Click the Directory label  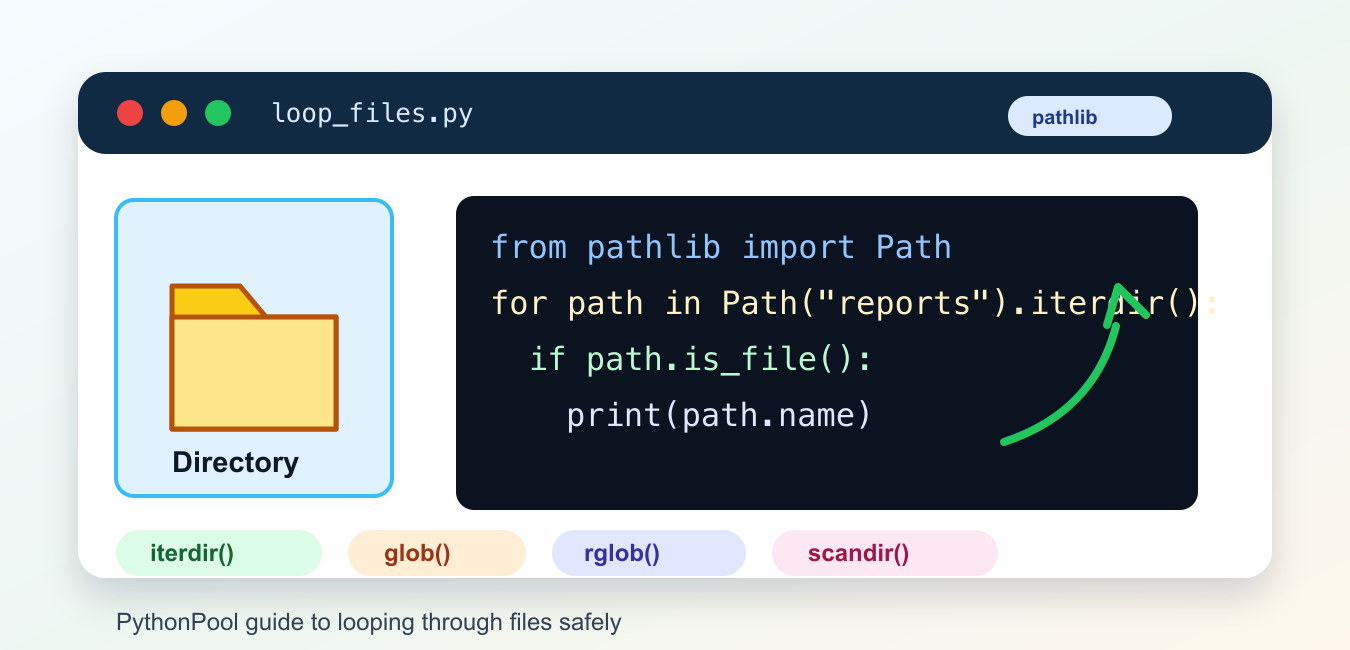click(x=235, y=462)
